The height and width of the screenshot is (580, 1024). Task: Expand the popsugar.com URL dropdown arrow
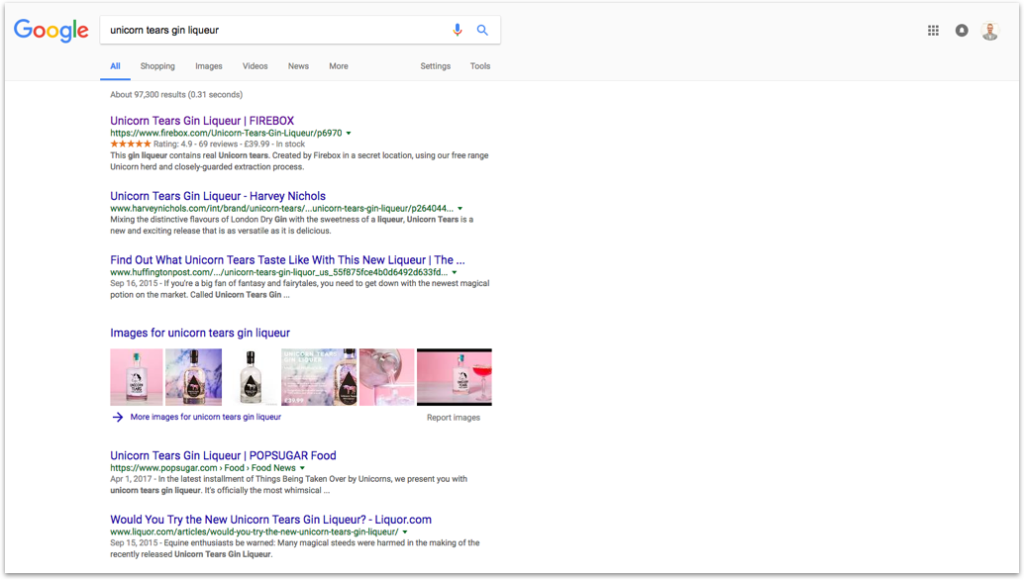[x=302, y=468]
